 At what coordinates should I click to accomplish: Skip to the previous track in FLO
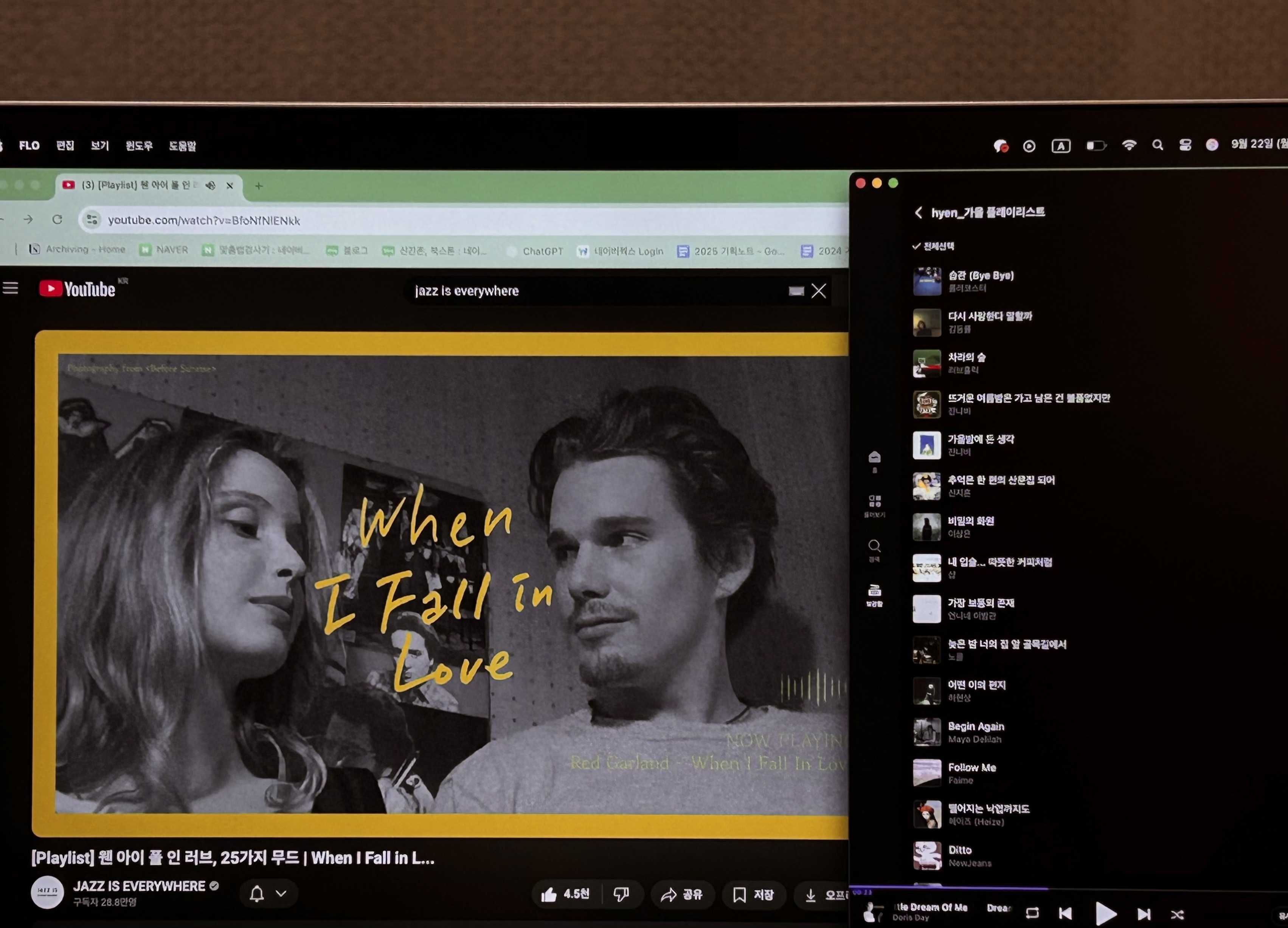pyautogui.click(x=1065, y=913)
